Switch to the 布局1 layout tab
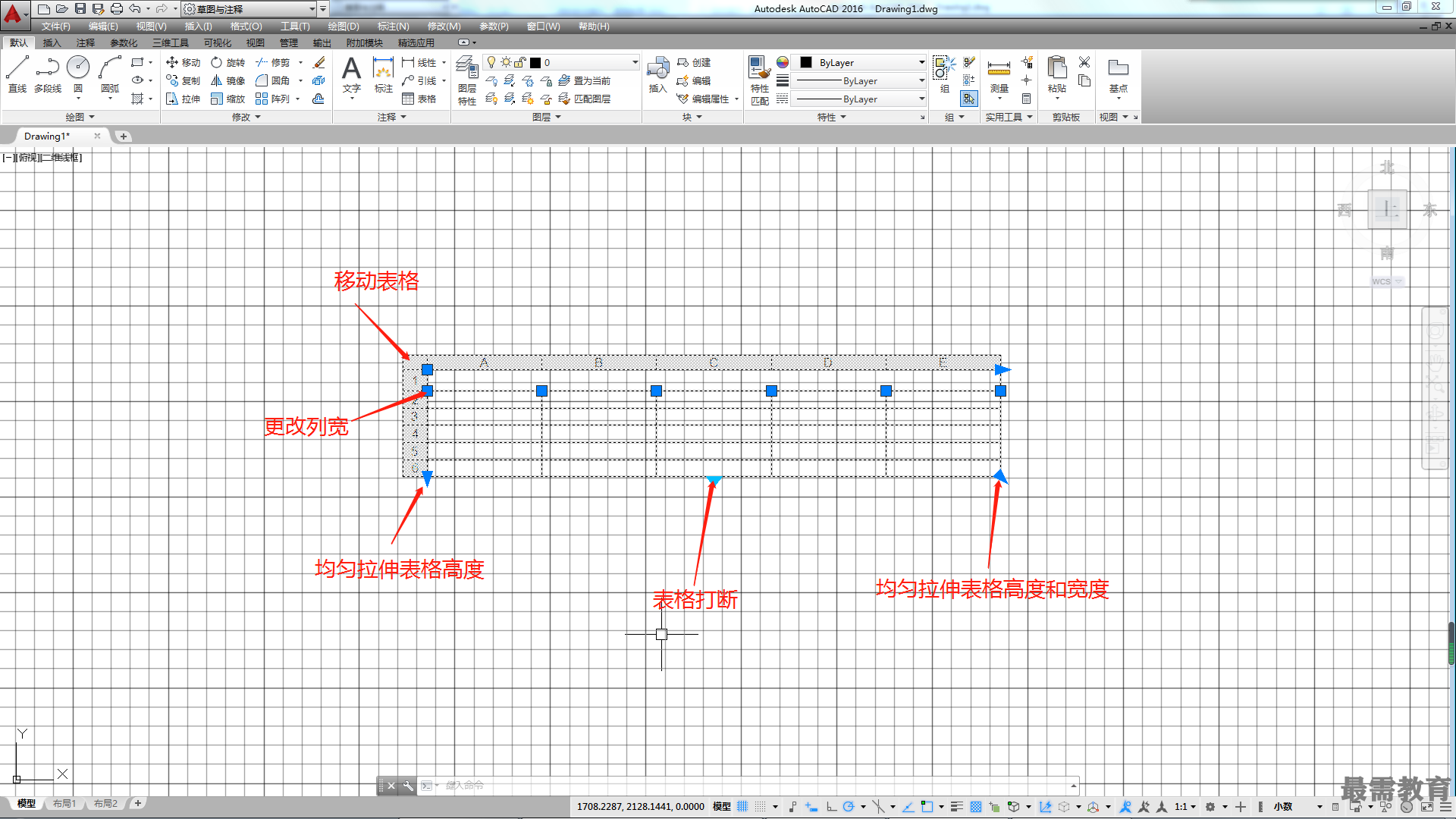Screen dimensions: 1456x819 coord(64,804)
